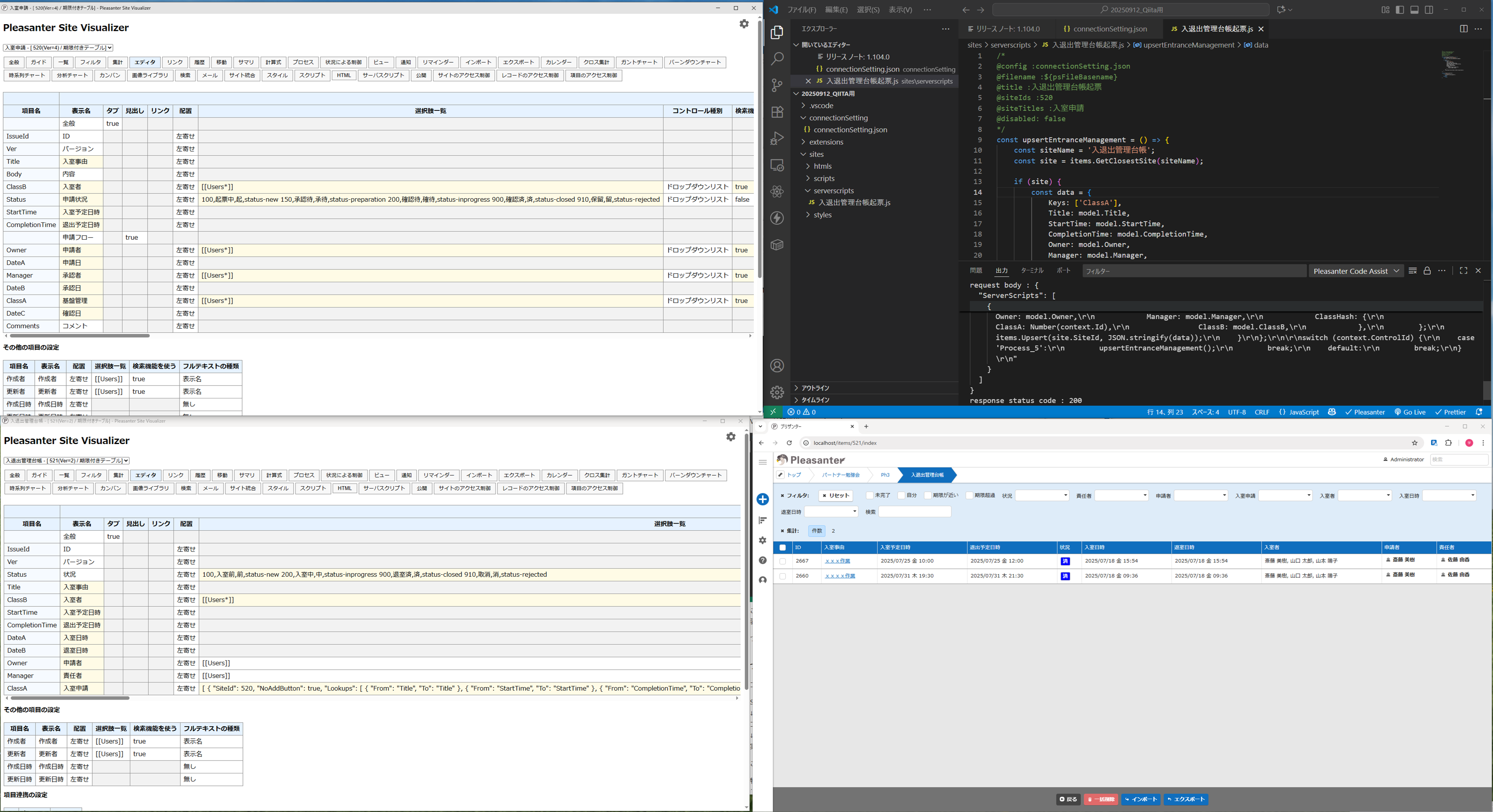Start Go Live server from the status bar
The width and height of the screenshot is (1493, 812).
pyautogui.click(x=1410, y=412)
